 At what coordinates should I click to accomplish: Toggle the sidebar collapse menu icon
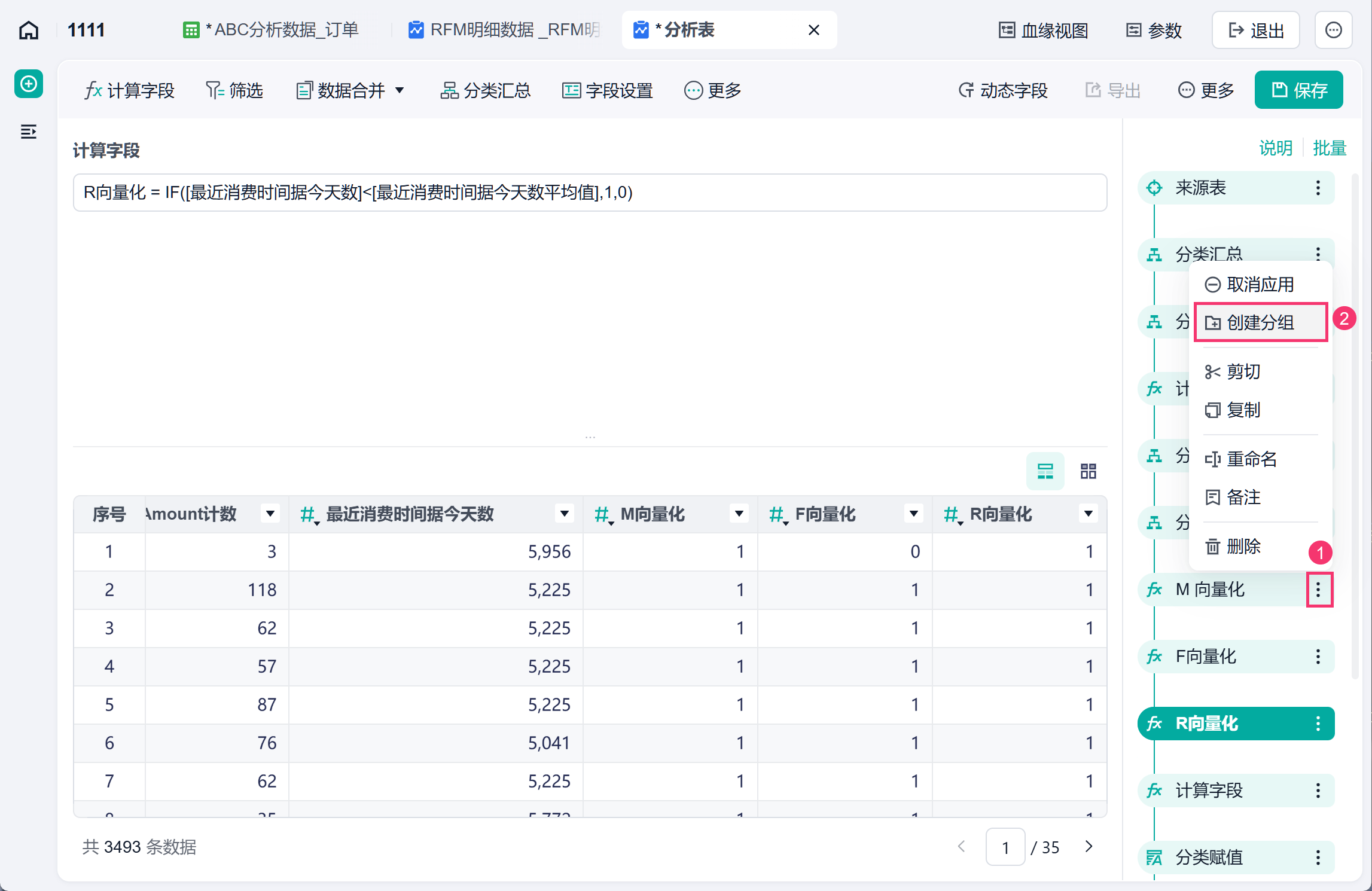point(29,132)
